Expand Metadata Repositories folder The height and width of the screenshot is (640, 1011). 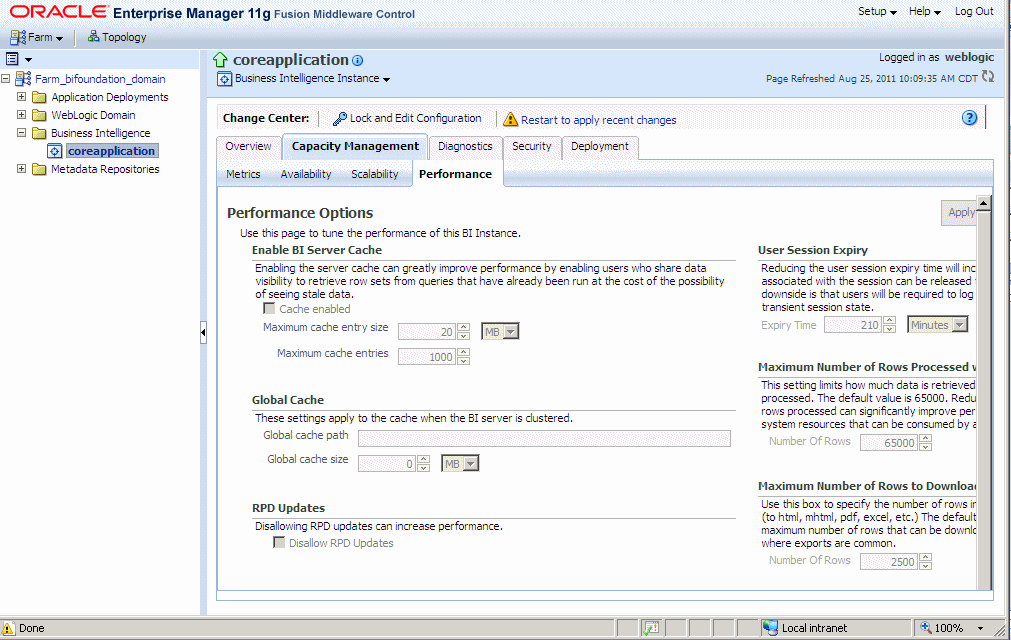(x=21, y=169)
